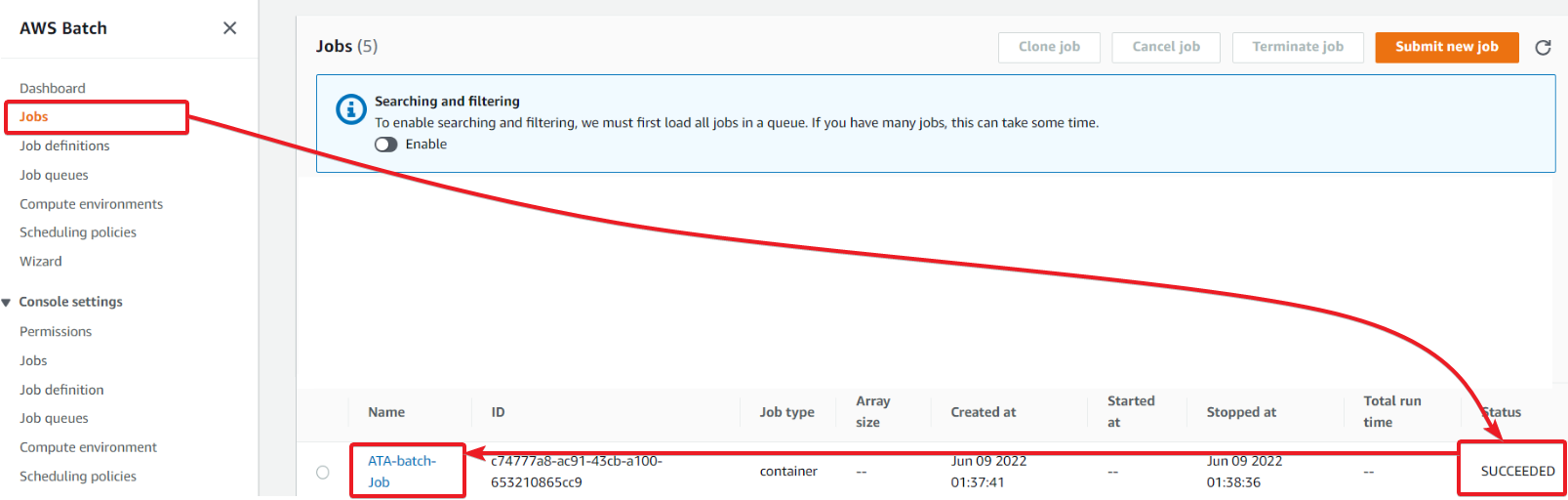Select the ATA-batch-Job row radio button
This screenshot has height=500, width=1568.
point(323,473)
